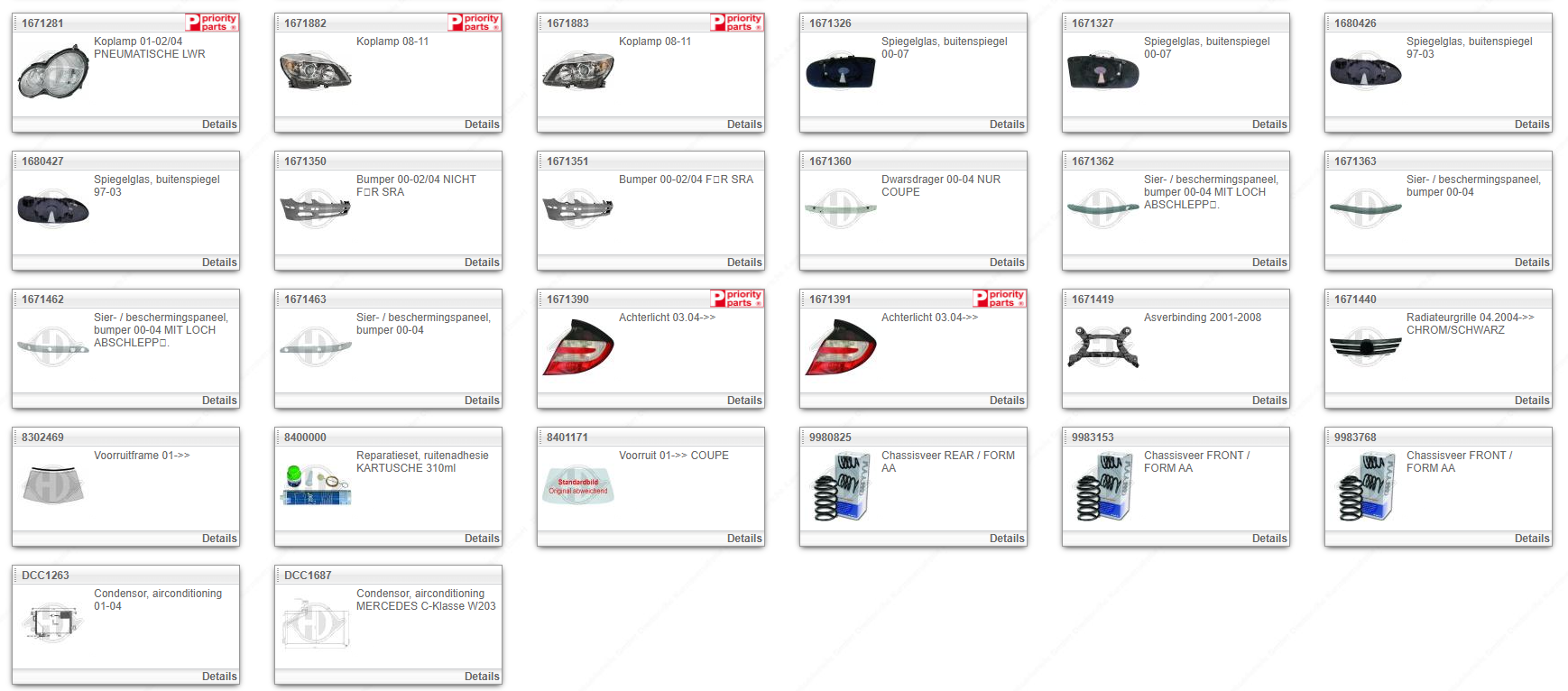The width and height of the screenshot is (1568, 691).
Task: Open repair kit image for part 8400000
Action: [x=315, y=485]
